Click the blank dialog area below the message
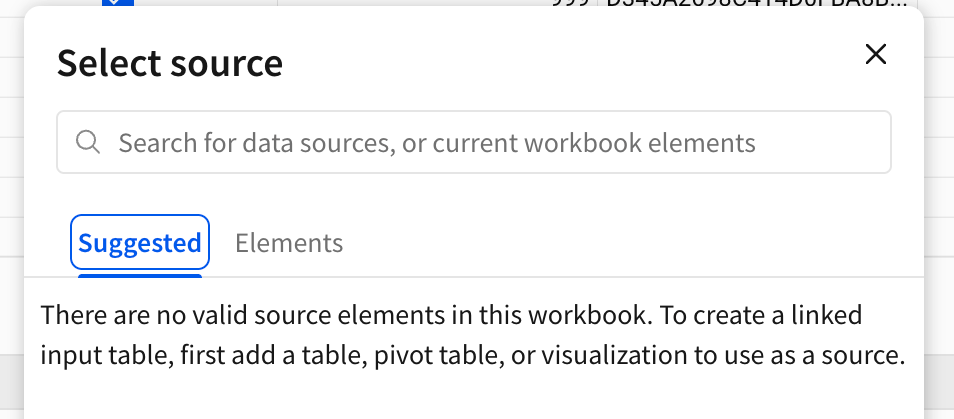Image resolution: width=954 pixels, height=419 pixels. pos(474,396)
